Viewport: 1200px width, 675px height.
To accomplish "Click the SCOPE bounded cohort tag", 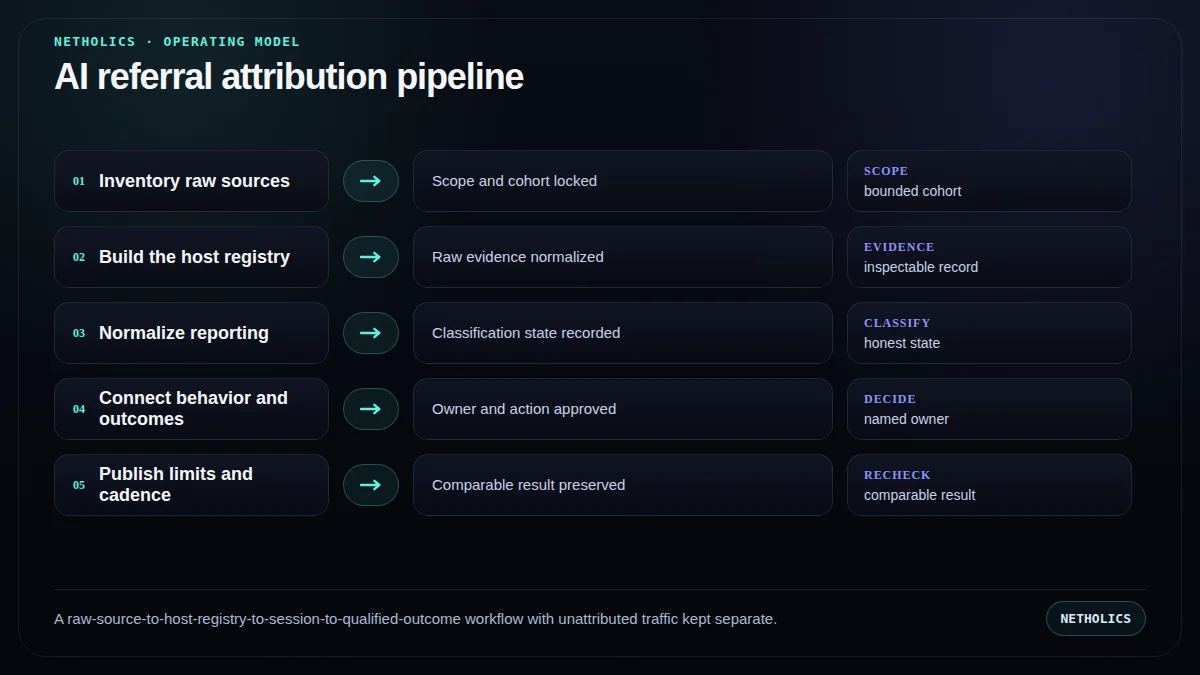I will coord(989,181).
